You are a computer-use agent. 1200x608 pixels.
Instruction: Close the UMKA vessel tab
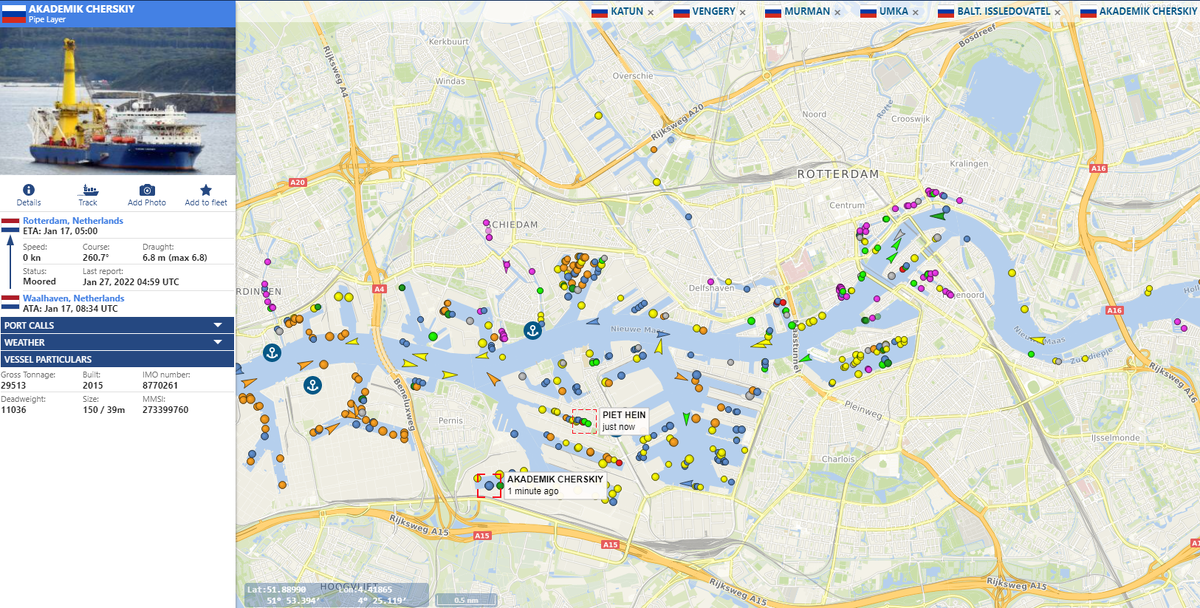pyautogui.click(x=915, y=12)
